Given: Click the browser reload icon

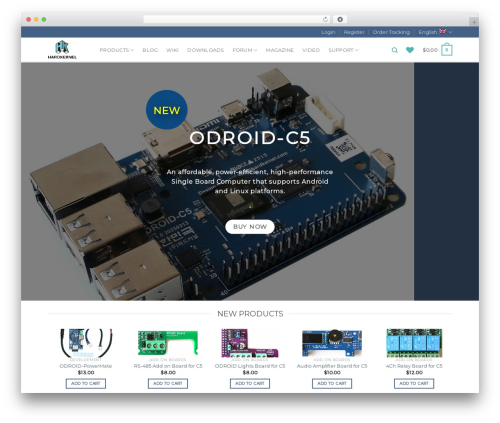Looking at the screenshot, I should pos(325,19).
